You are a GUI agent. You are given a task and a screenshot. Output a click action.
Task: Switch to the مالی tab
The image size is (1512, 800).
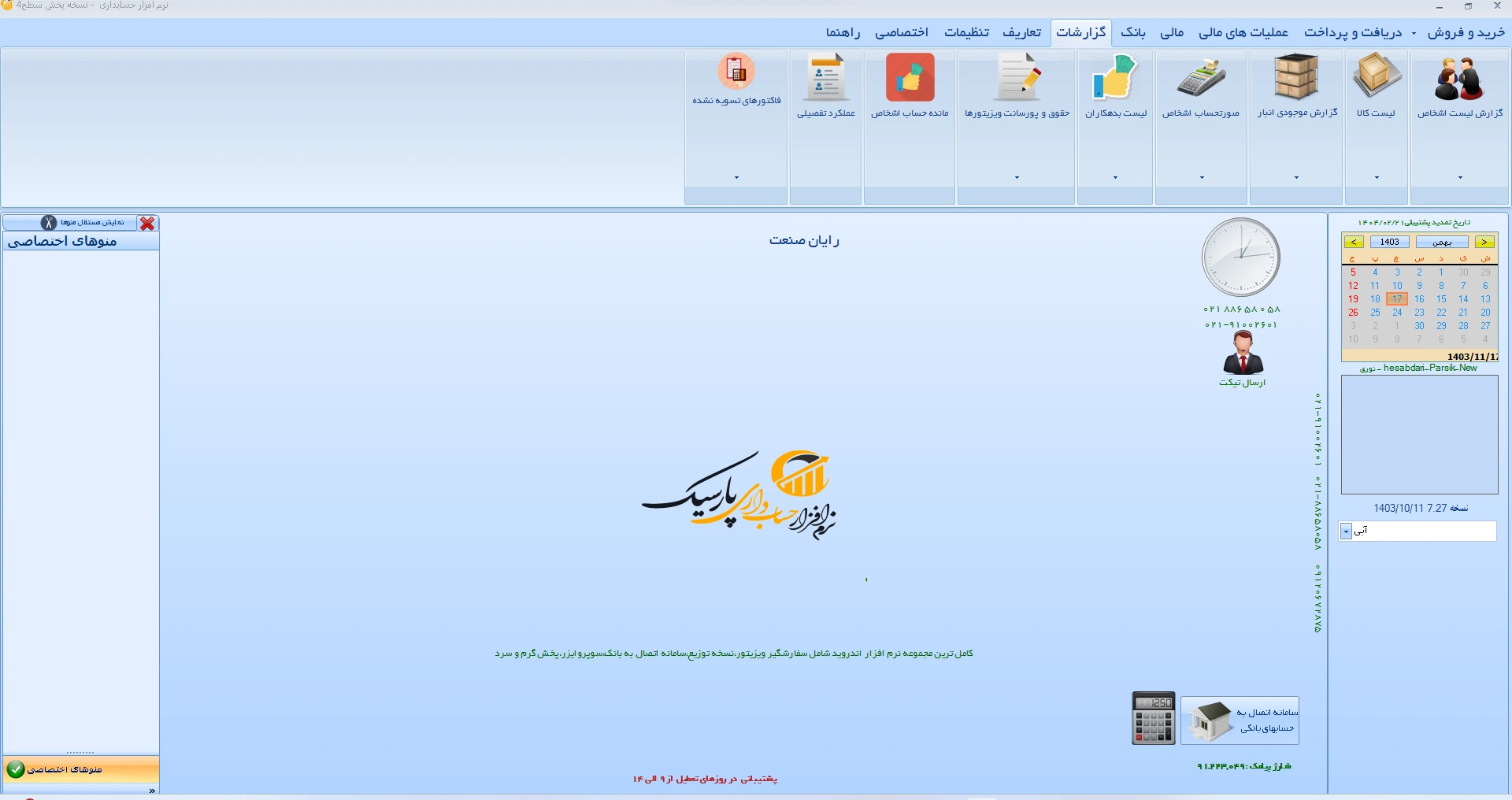(1172, 32)
